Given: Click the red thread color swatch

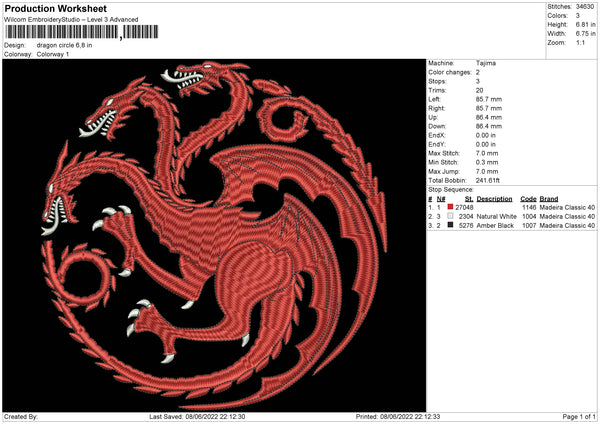Looking at the screenshot, I should (450, 207).
